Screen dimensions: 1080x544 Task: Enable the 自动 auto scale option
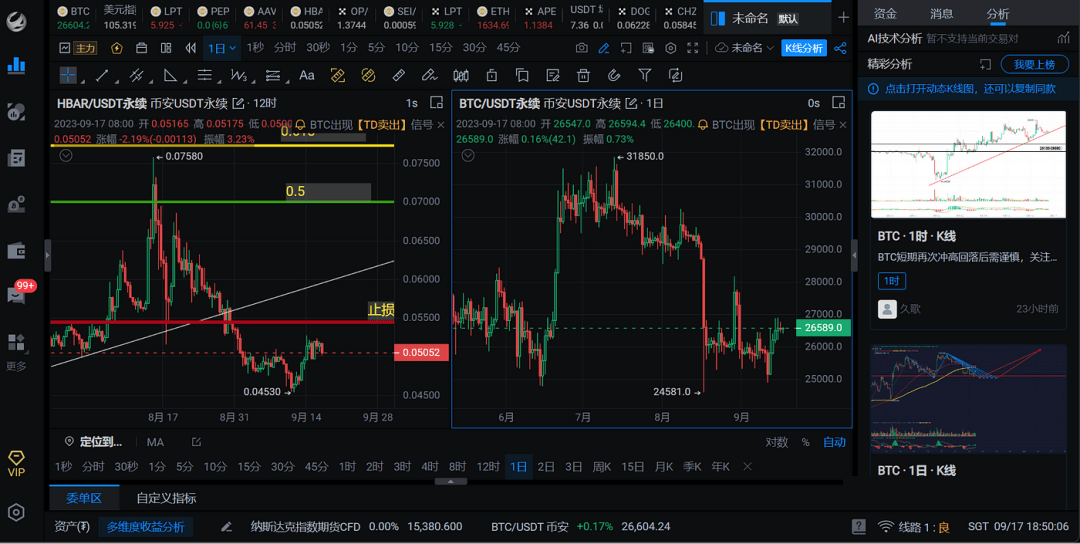(x=834, y=442)
